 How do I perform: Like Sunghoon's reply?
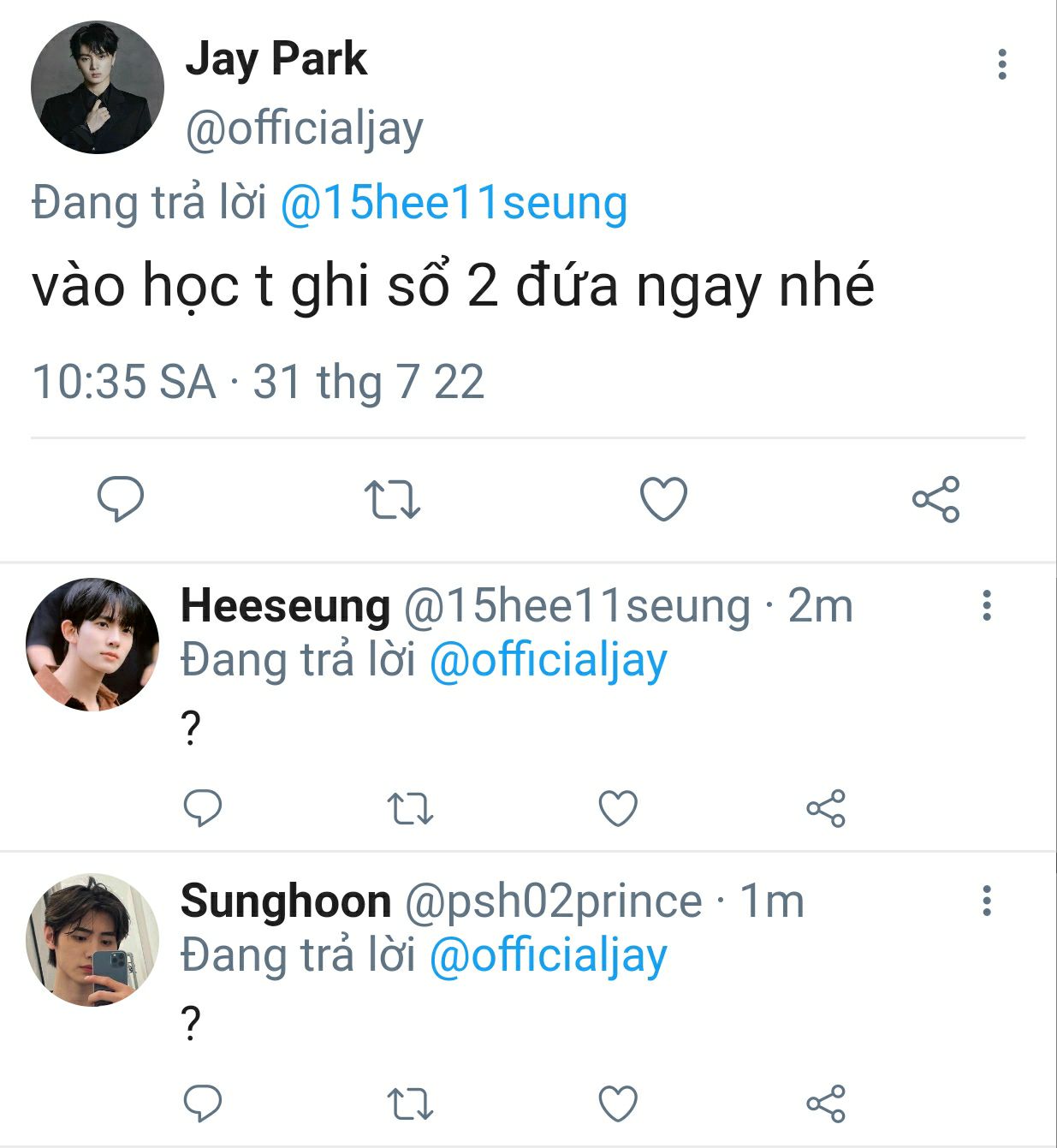point(618,1103)
